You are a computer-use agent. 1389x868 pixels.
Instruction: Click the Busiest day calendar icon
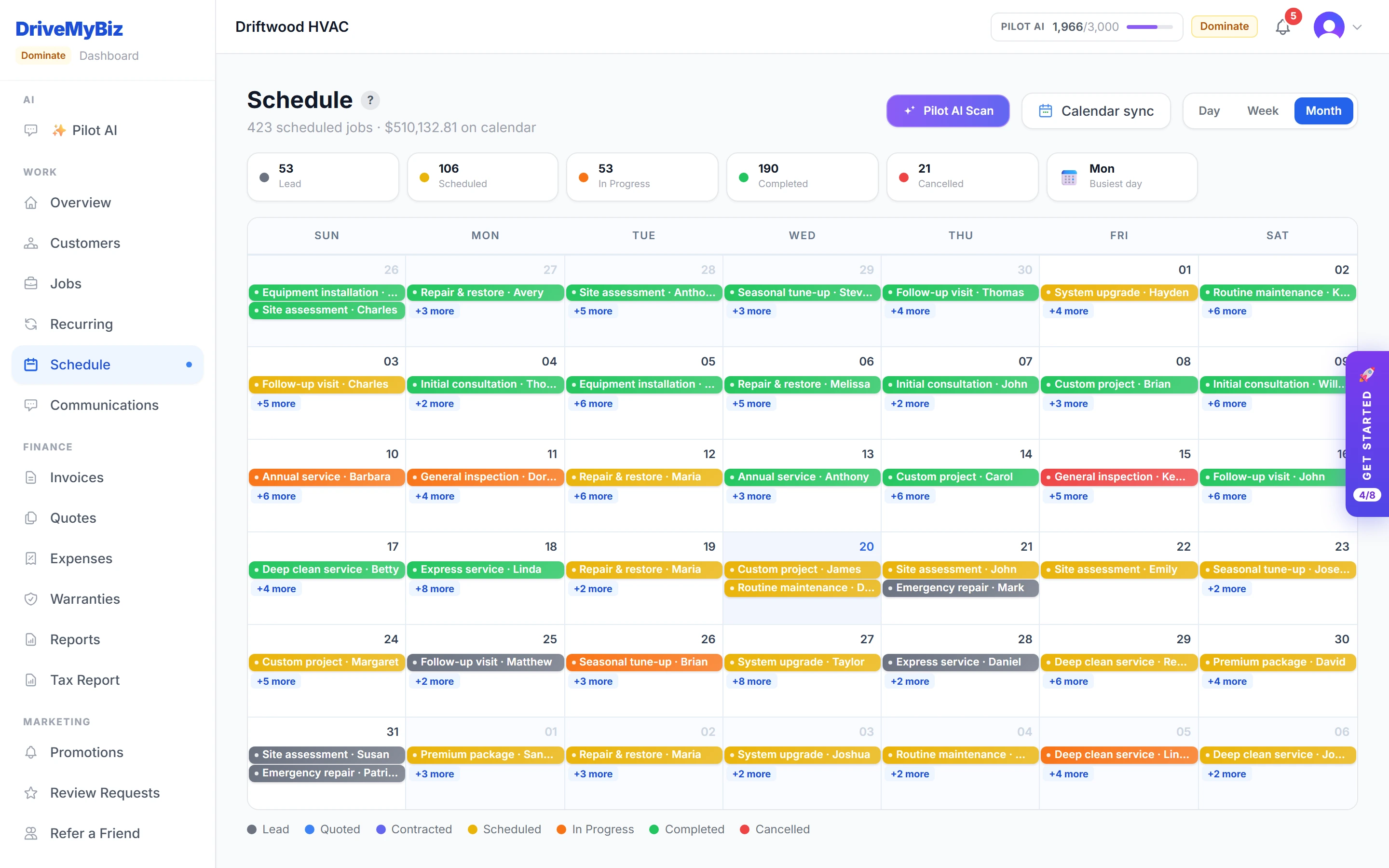[x=1069, y=177]
